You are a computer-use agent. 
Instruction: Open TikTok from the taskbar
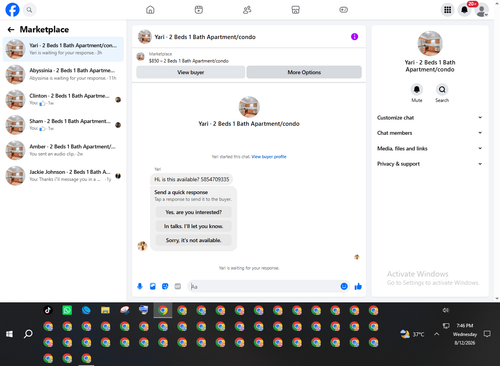[x=48, y=310]
